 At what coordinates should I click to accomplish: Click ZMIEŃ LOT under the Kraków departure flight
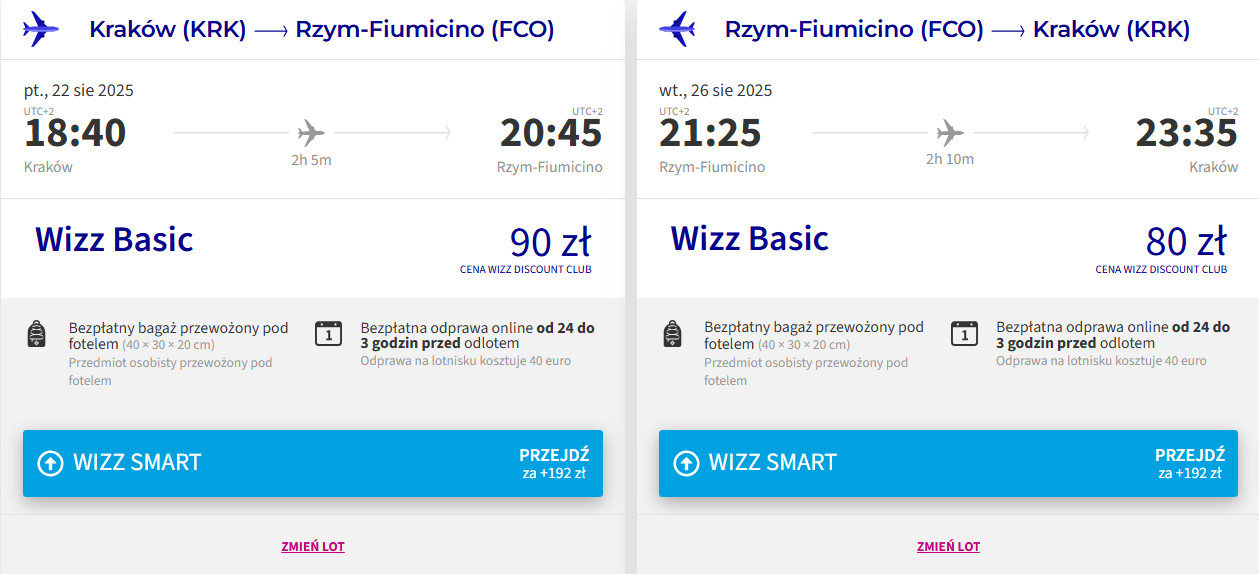313,547
